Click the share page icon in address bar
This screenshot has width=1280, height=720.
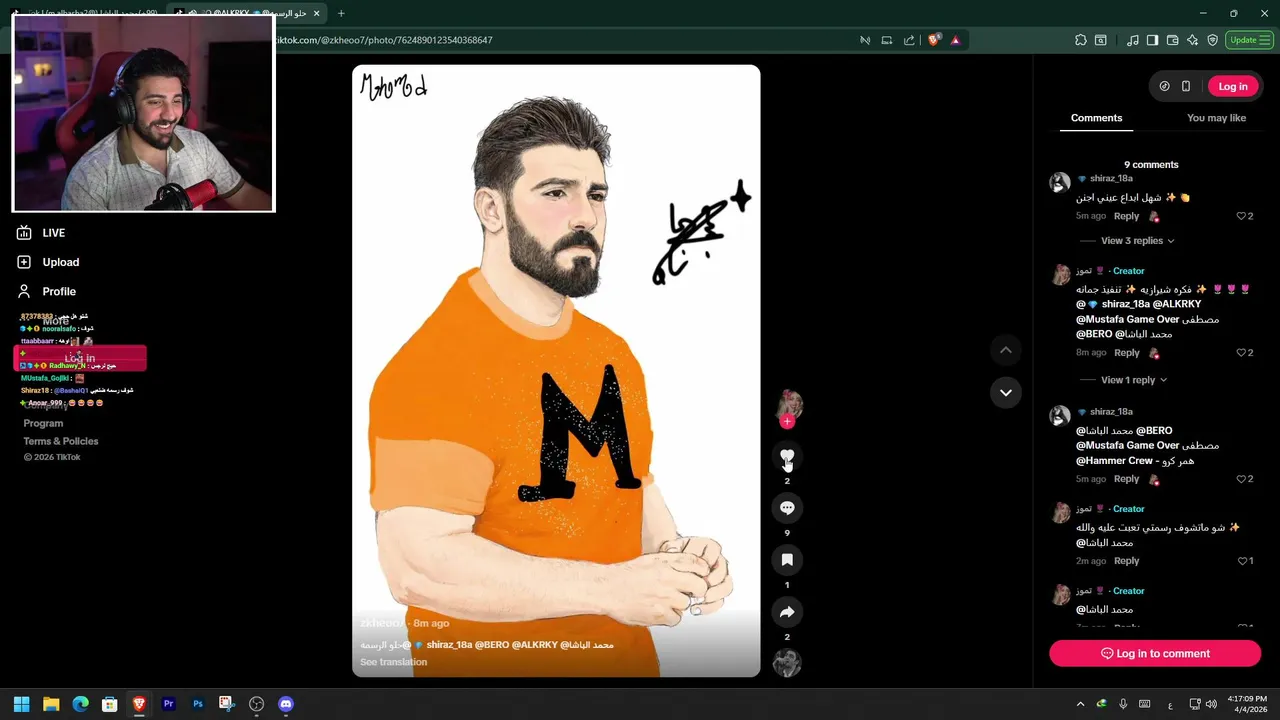[x=909, y=40]
